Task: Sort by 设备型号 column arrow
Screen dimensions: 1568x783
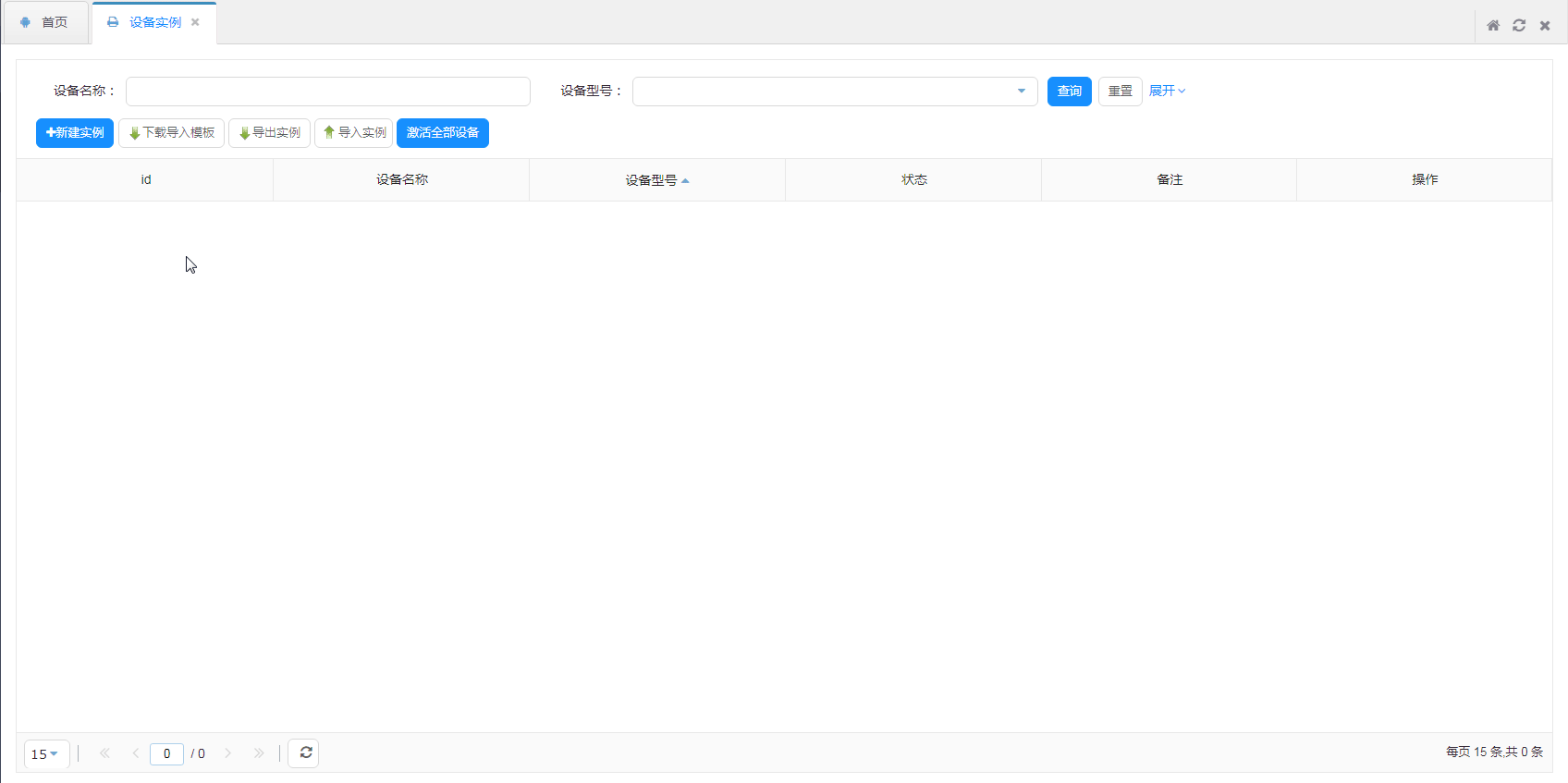Action: coord(685,180)
